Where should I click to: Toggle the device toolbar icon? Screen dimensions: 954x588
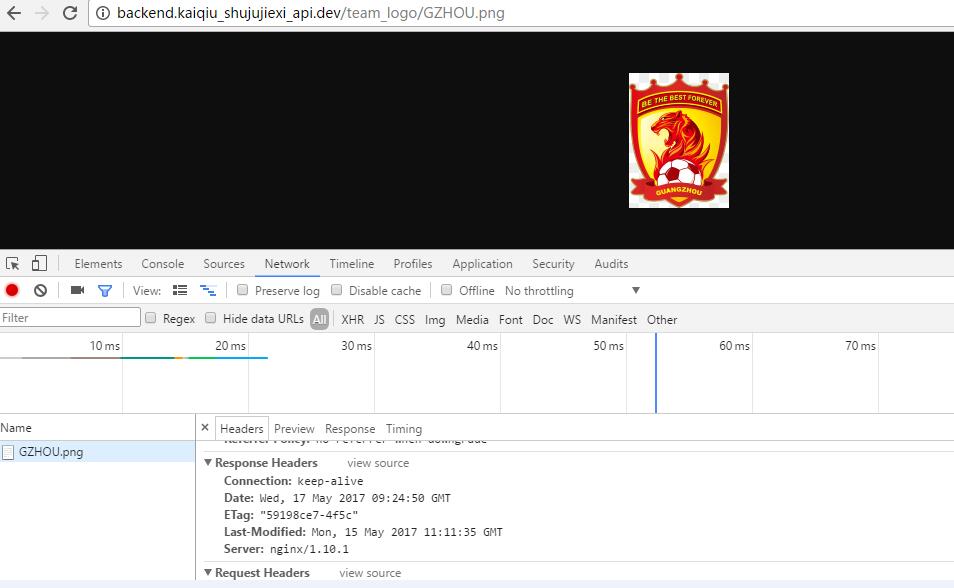pyautogui.click(x=39, y=264)
